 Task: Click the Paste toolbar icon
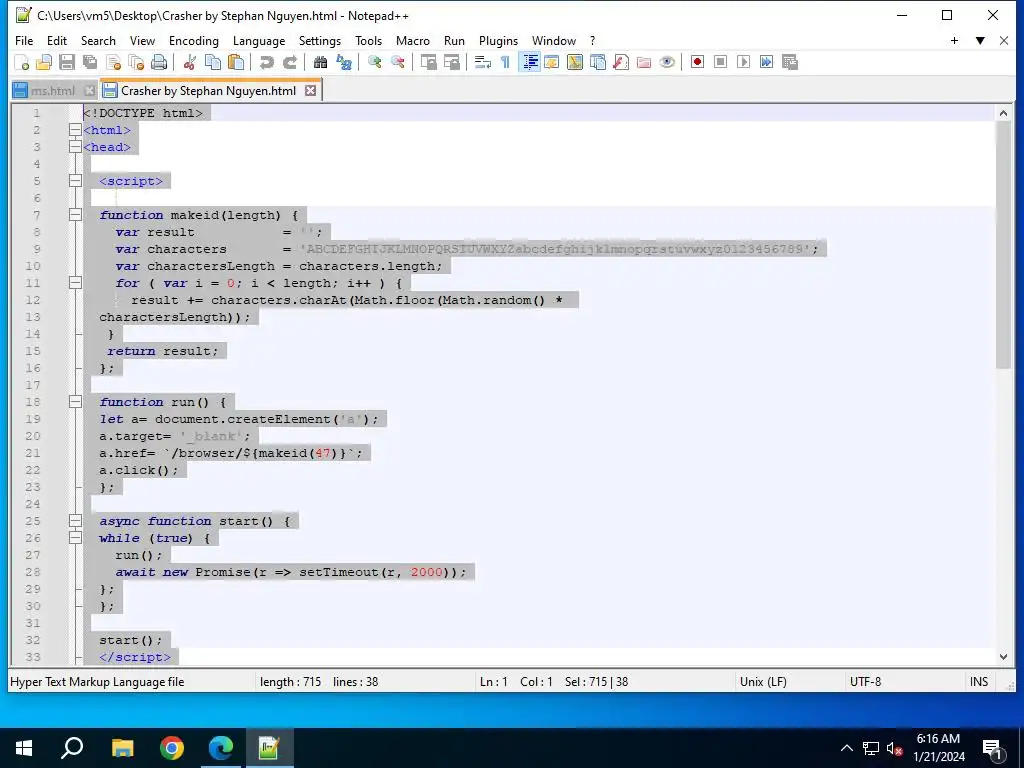[x=236, y=62]
